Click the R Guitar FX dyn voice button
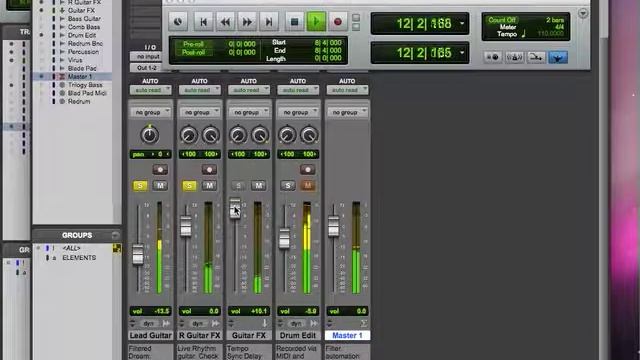640x360 pixels. pyautogui.click(x=198, y=323)
